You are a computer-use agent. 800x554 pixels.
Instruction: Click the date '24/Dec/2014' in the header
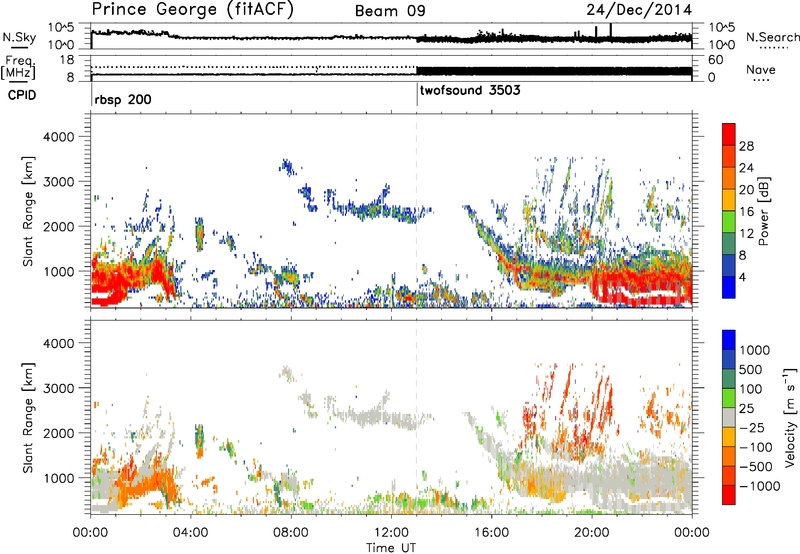[639, 10]
